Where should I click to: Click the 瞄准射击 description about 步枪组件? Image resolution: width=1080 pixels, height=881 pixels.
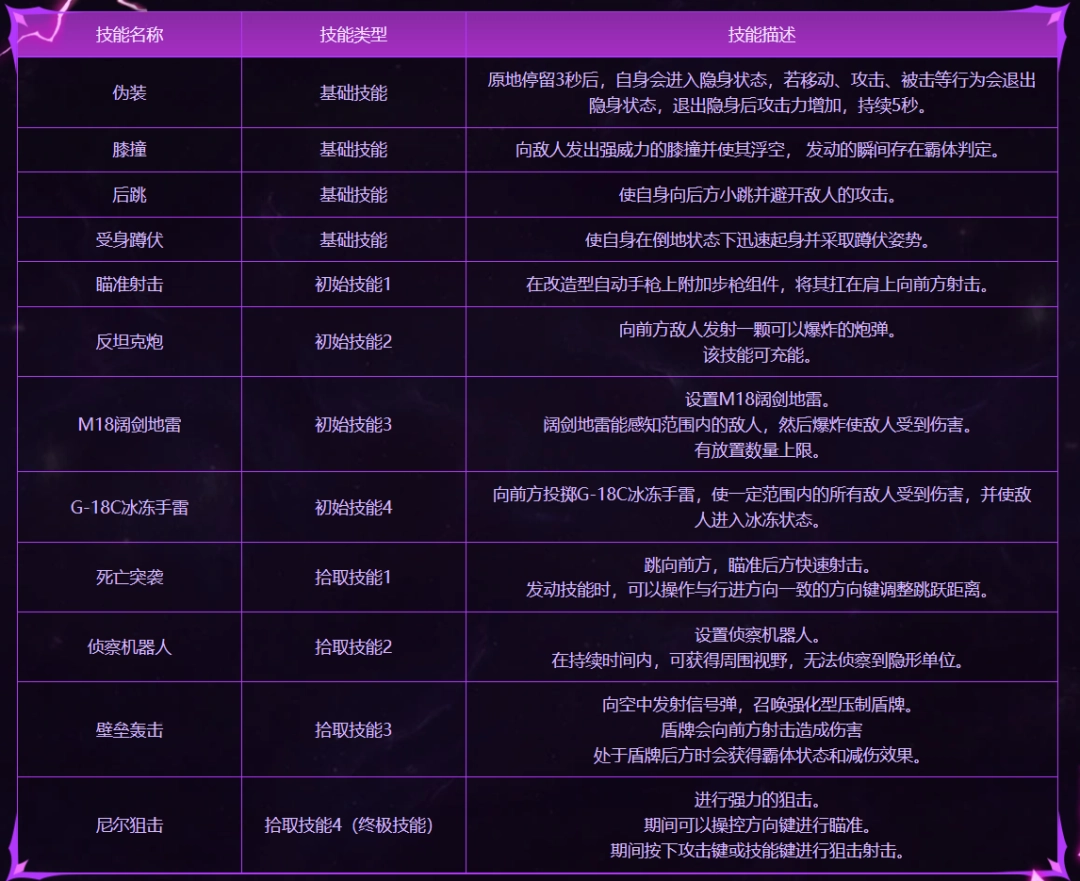coord(758,284)
